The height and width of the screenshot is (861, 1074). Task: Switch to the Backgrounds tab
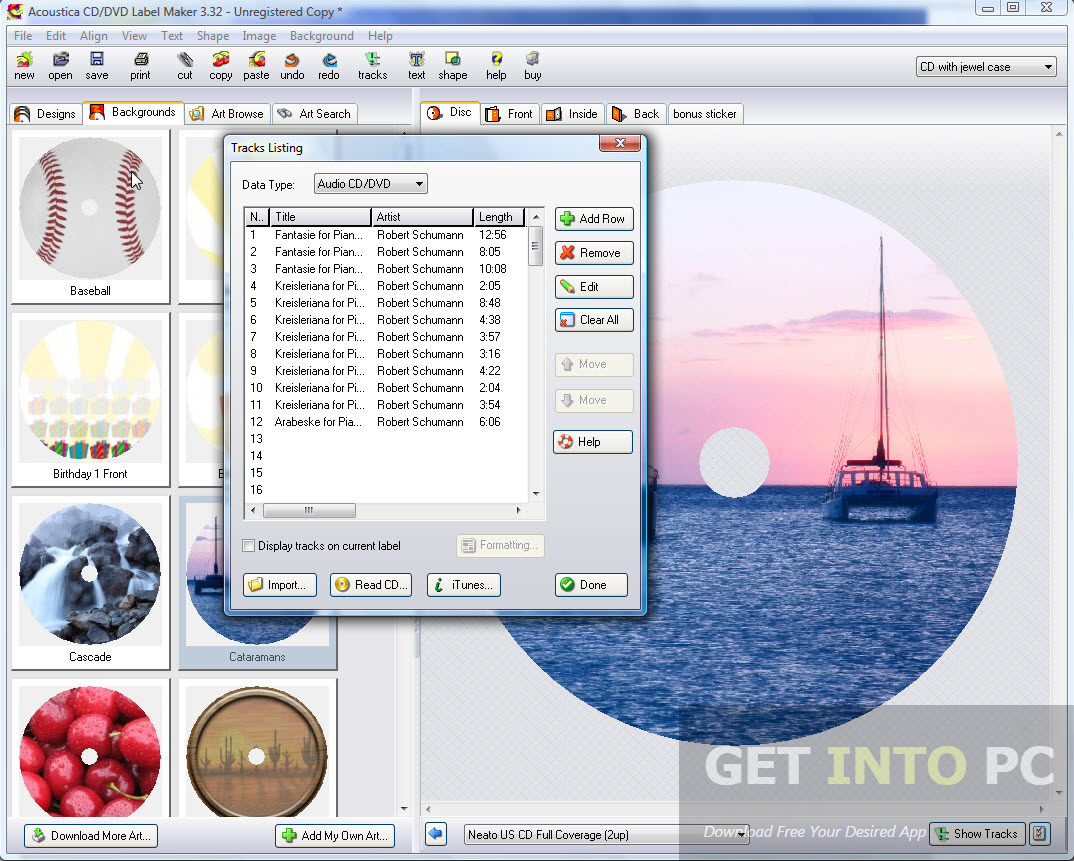tap(133, 112)
